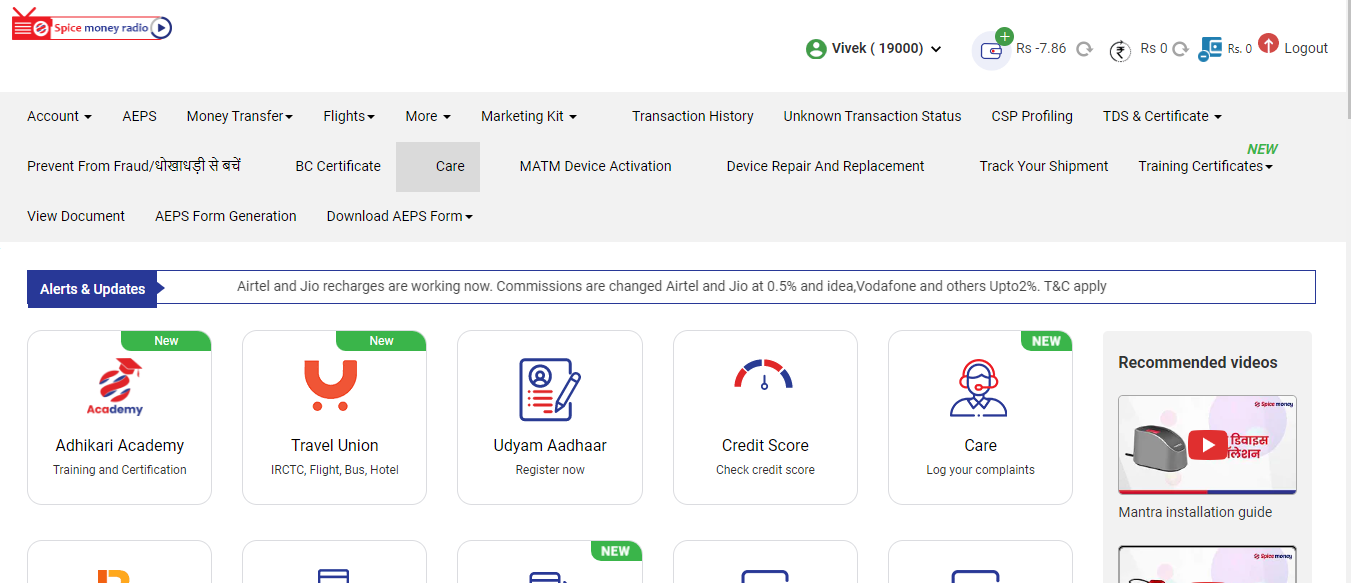Open Unknown Transaction Status
The width and height of the screenshot is (1351, 583).
(872, 116)
